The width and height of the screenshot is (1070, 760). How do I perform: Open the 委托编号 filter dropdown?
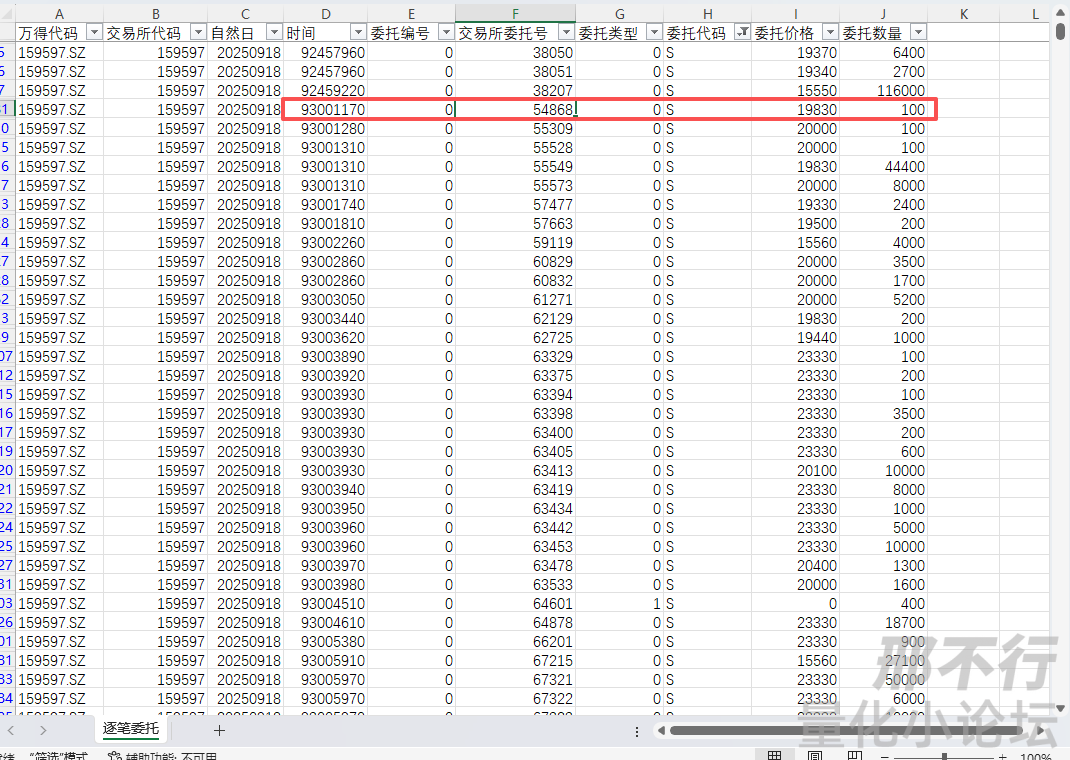click(446, 33)
